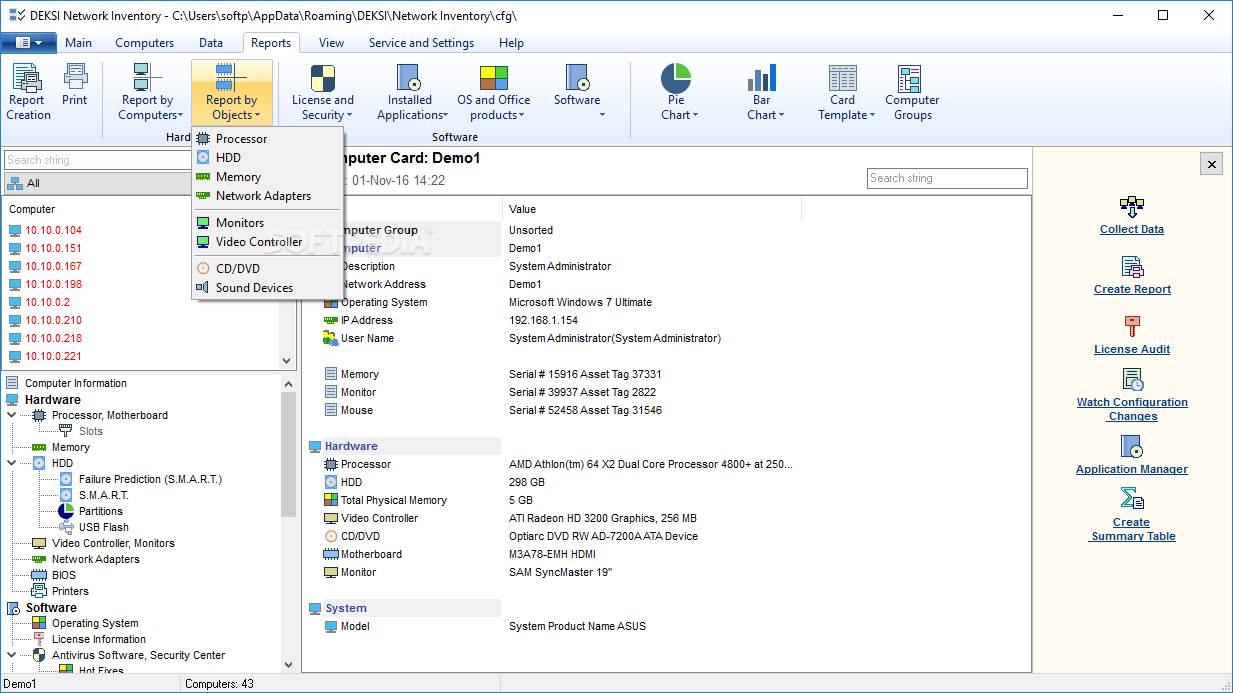Screen dimensions: 1233x693
Task: Click the Value column header
Action: pyautogui.click(x=651, y=209)
